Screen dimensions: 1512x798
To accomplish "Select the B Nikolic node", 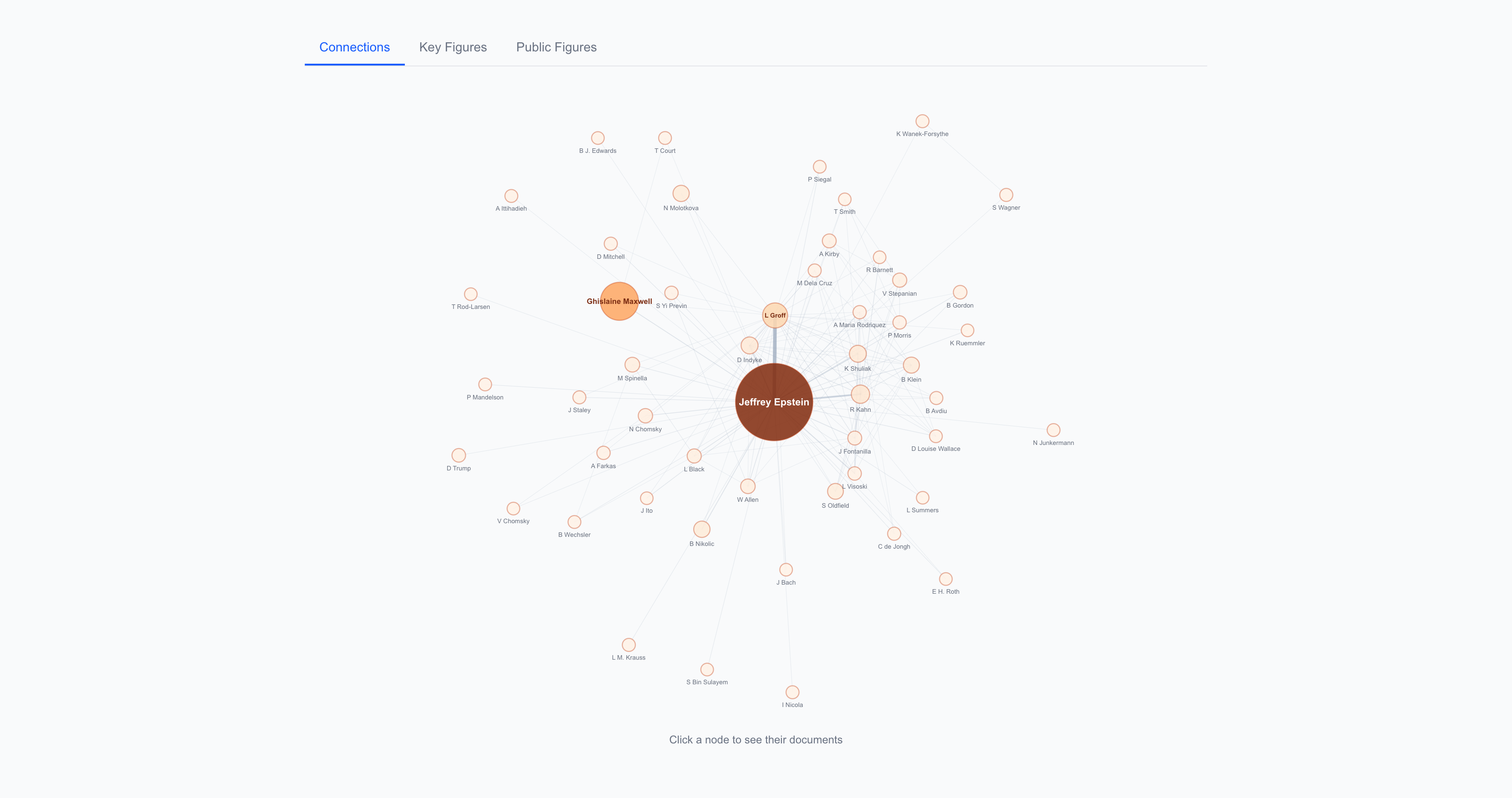I will pyautogui.click(x=701, y=529).
